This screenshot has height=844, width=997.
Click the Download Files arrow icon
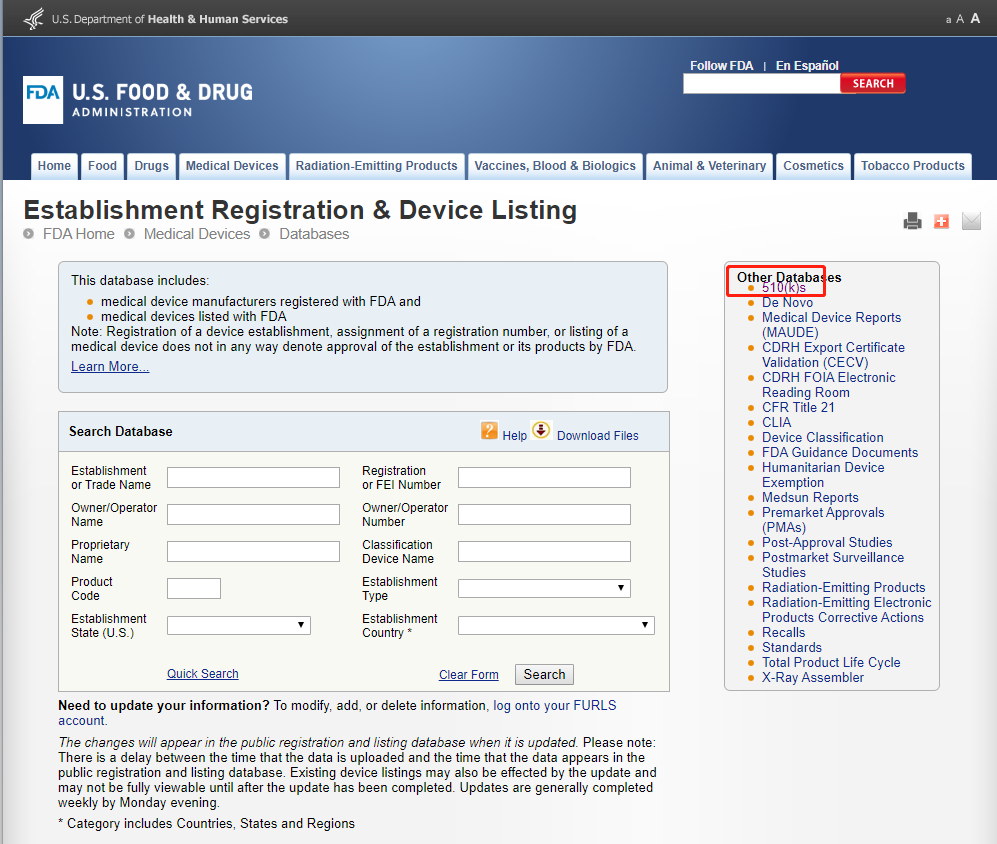541,431
